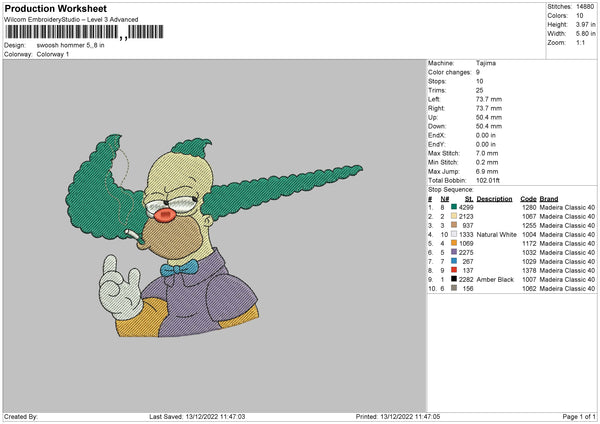This screenshot has height=424, width=600.
Task: Click the 'Production Worksheet' heading
Action: (55, 8)
